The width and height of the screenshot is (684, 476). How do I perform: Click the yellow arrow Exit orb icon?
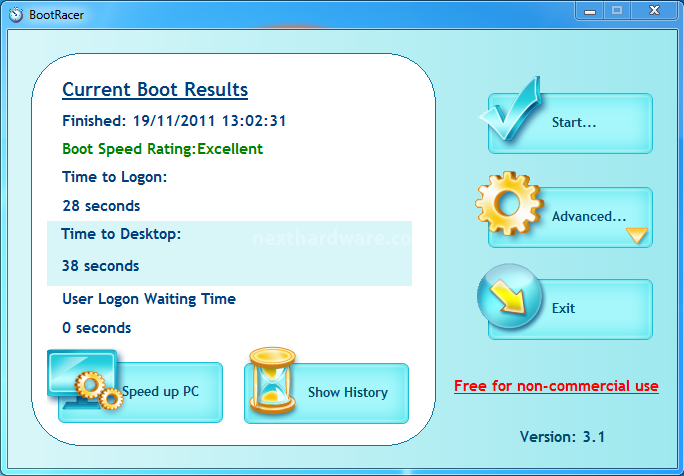(510, 296)
